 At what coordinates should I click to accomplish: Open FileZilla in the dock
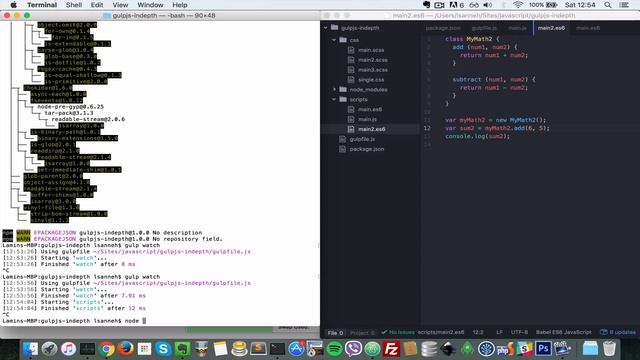point(391,349)
